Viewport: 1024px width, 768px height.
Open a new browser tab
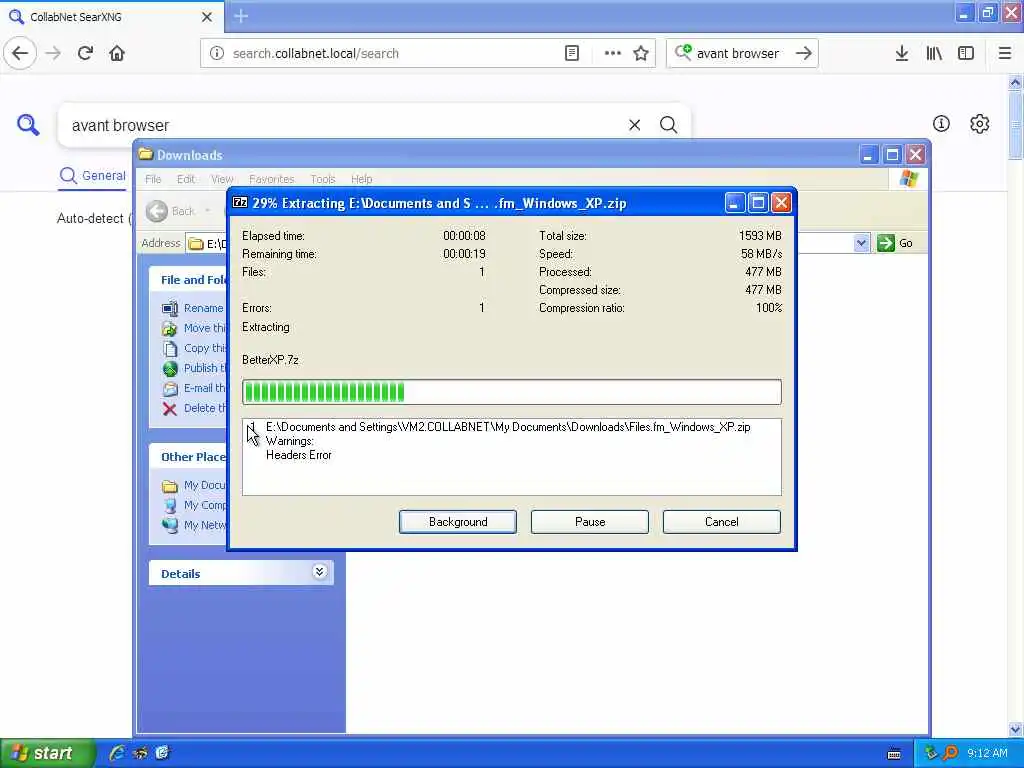[241, 16]
